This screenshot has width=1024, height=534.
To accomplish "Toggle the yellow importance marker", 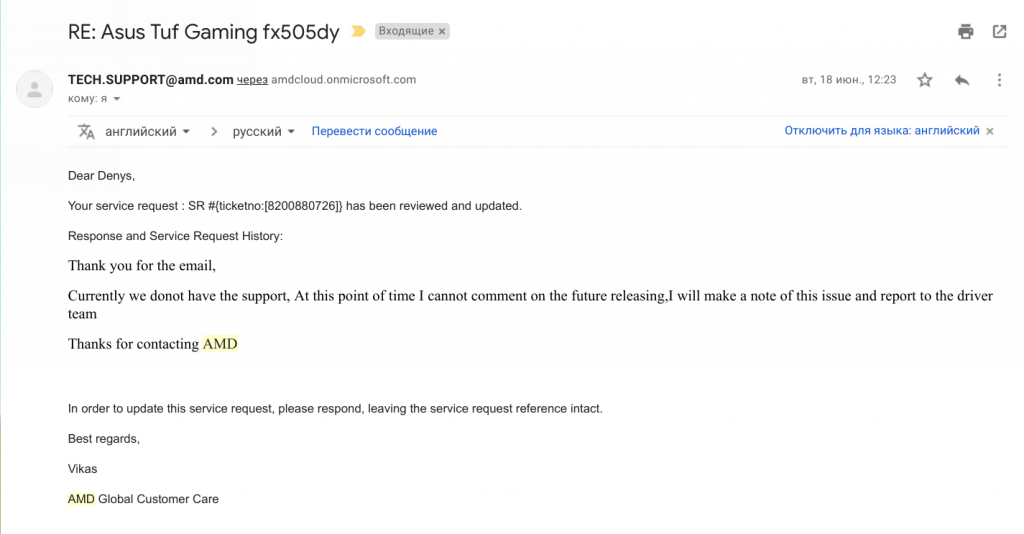I will point(358,32).
